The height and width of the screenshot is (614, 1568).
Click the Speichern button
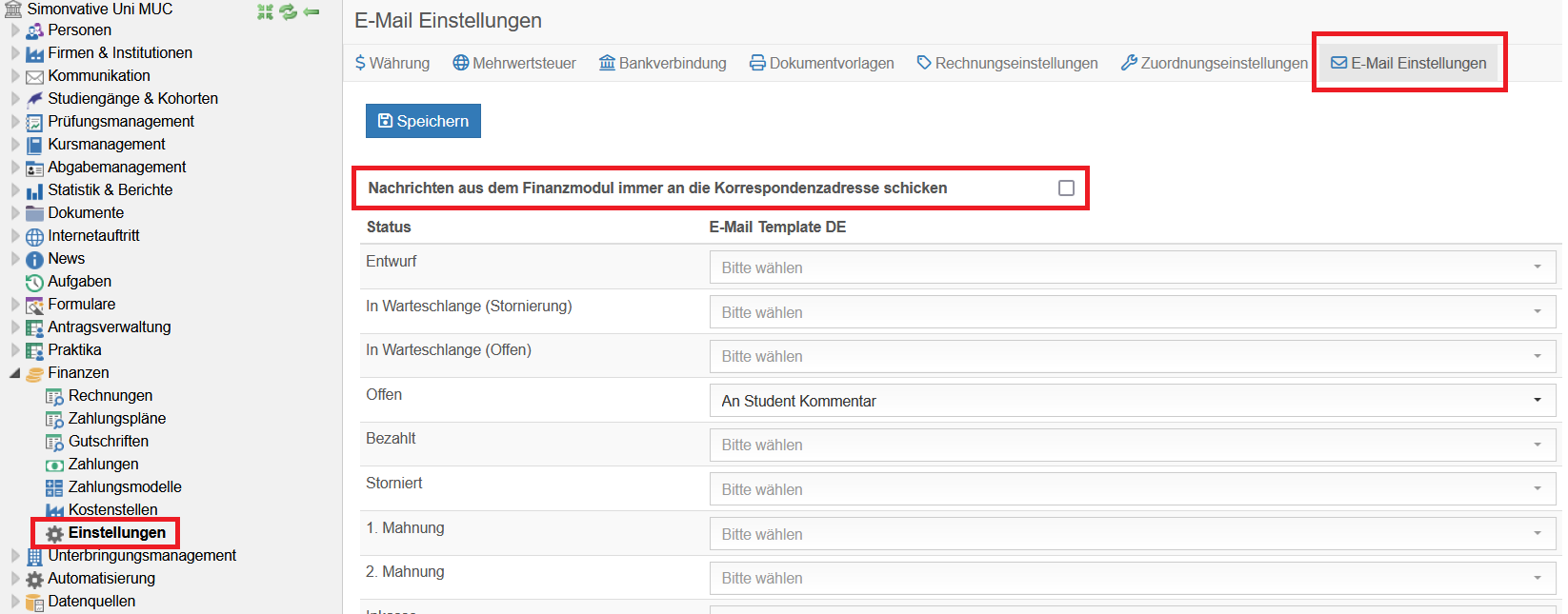[x=423, y=121]
